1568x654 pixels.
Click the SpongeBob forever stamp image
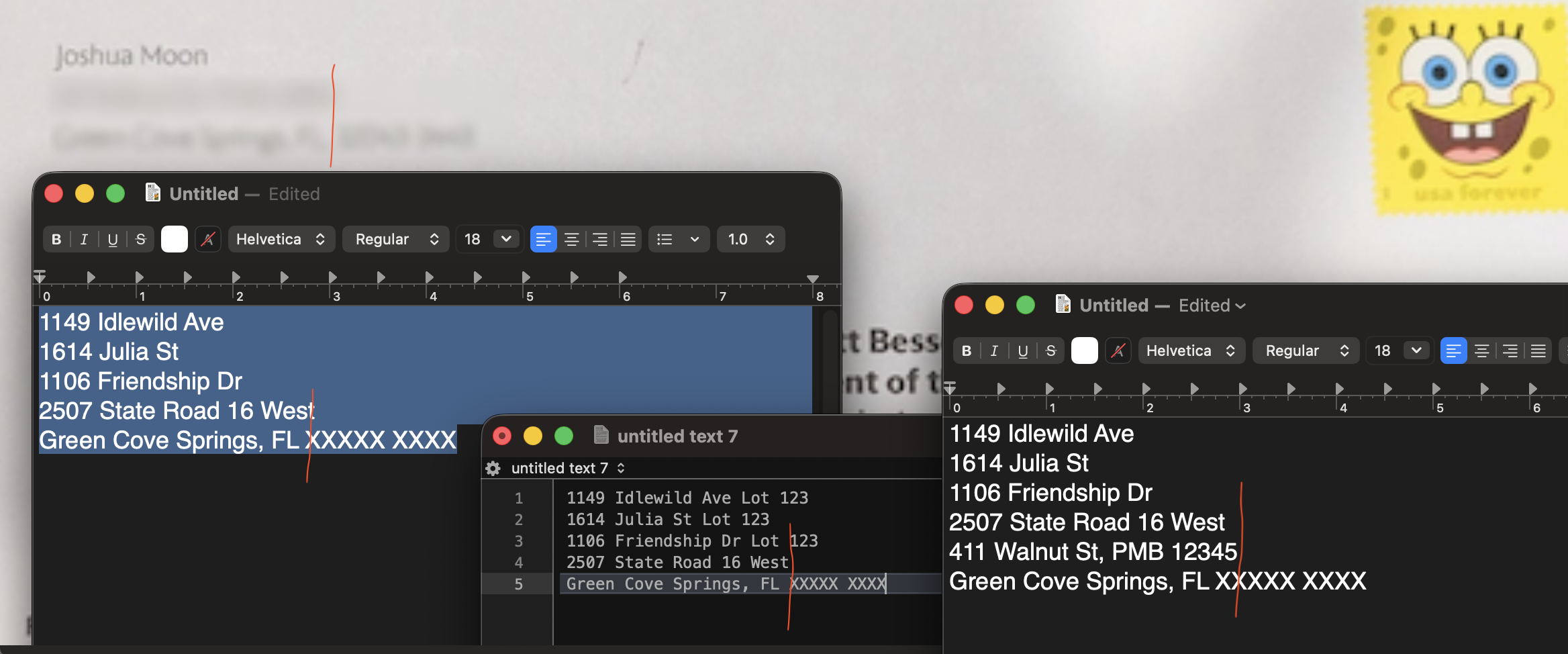(x=1466, y=111)
